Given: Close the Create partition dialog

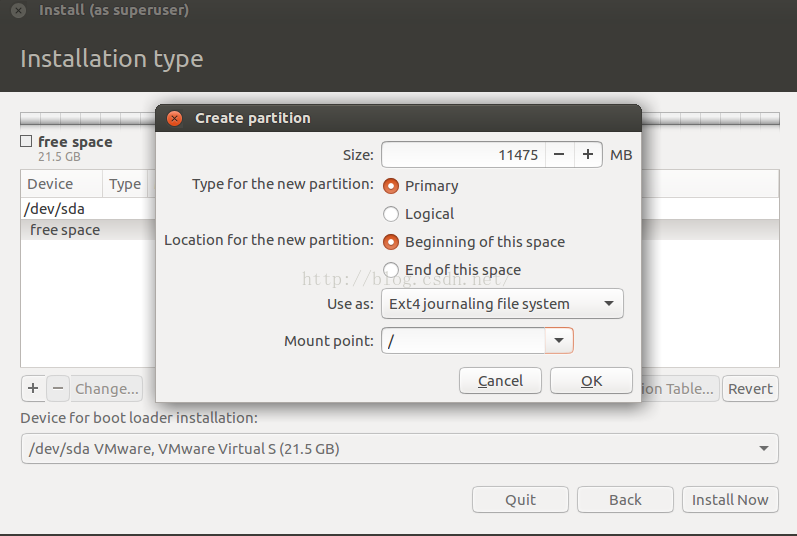Looking at the screenshot, I should tap(174, 118).
